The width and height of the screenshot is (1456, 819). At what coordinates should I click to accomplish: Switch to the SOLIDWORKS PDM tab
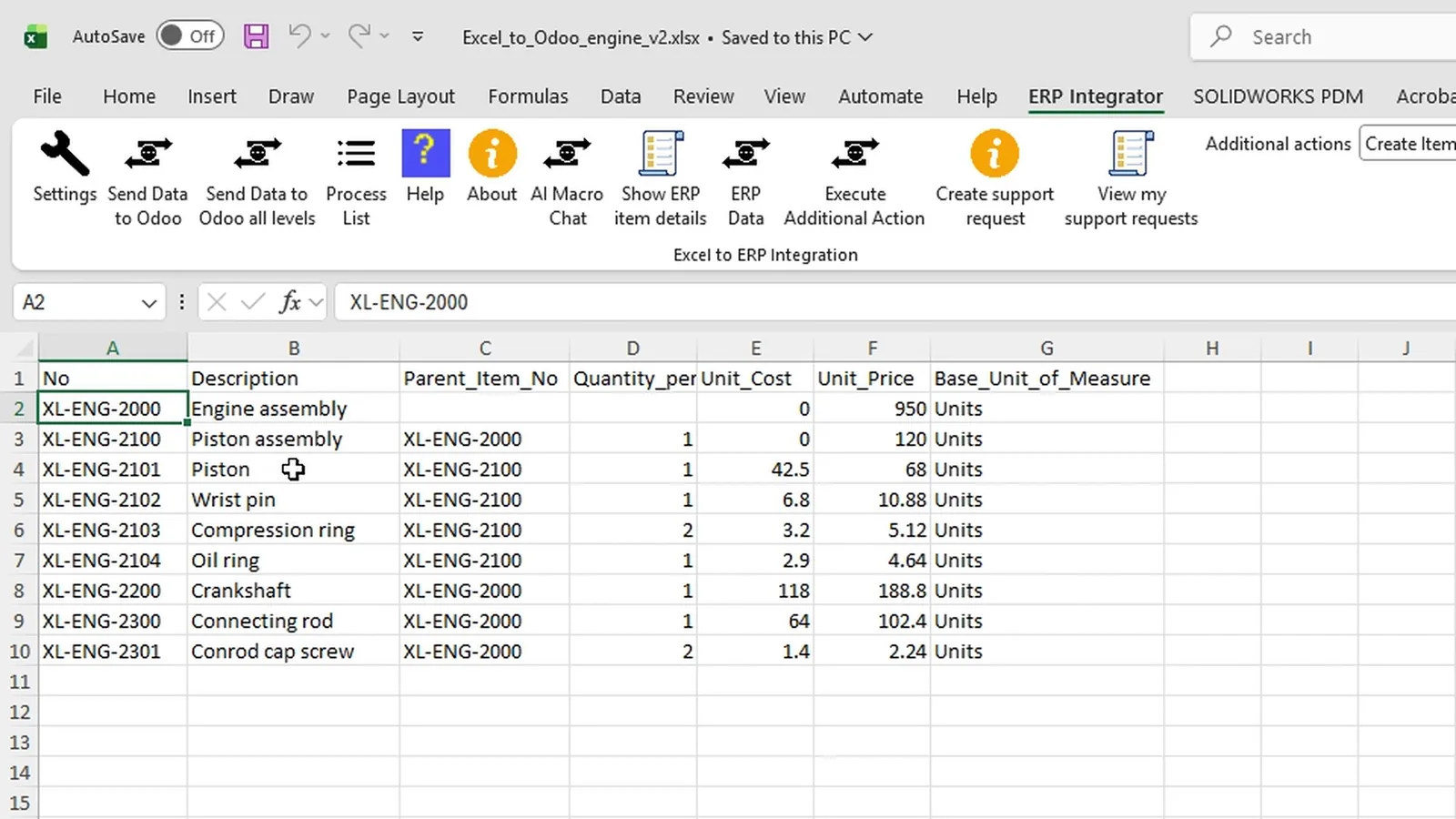coord(1278,96)
